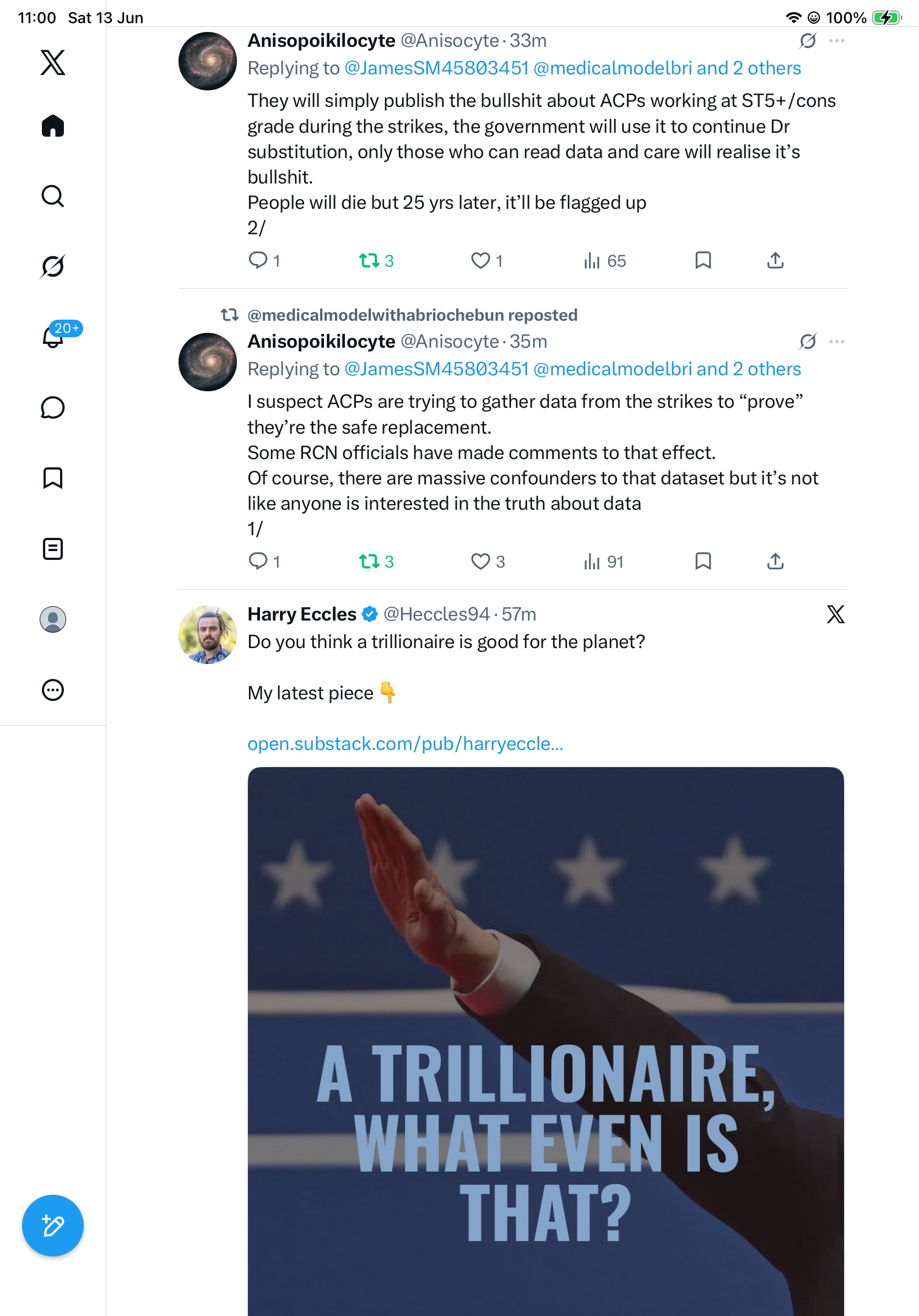Open more options on the 33m post
The image size is (919, 1316).
click(x=836, y=41)
